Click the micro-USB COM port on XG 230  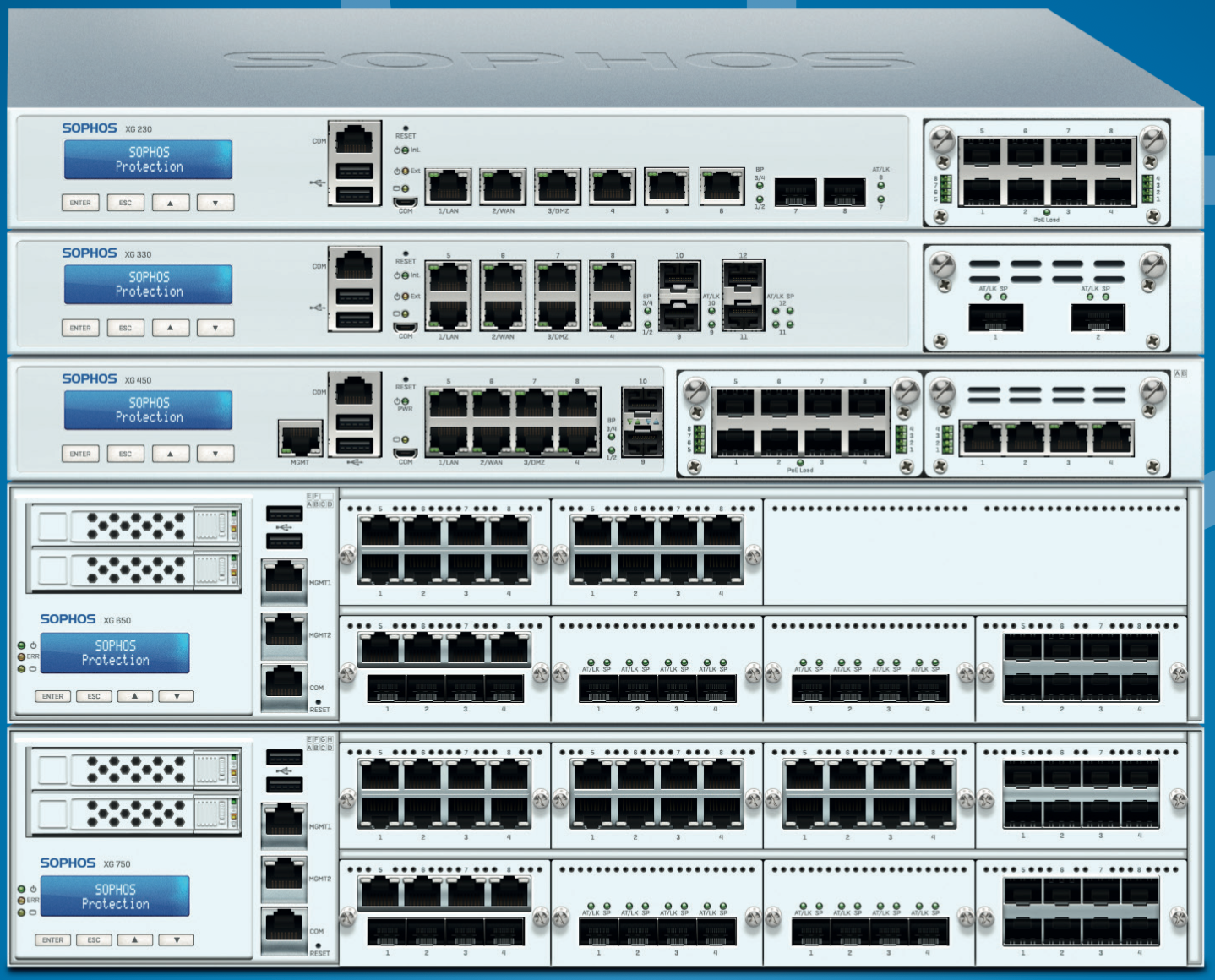pos(406,202)
